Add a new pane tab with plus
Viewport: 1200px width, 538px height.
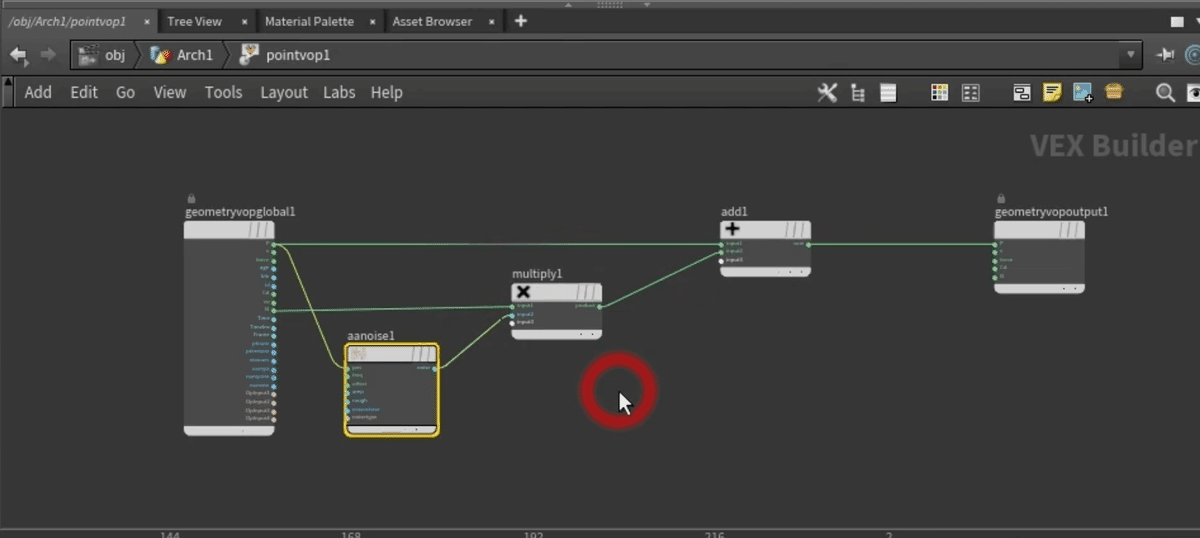[x=521, y=21]
